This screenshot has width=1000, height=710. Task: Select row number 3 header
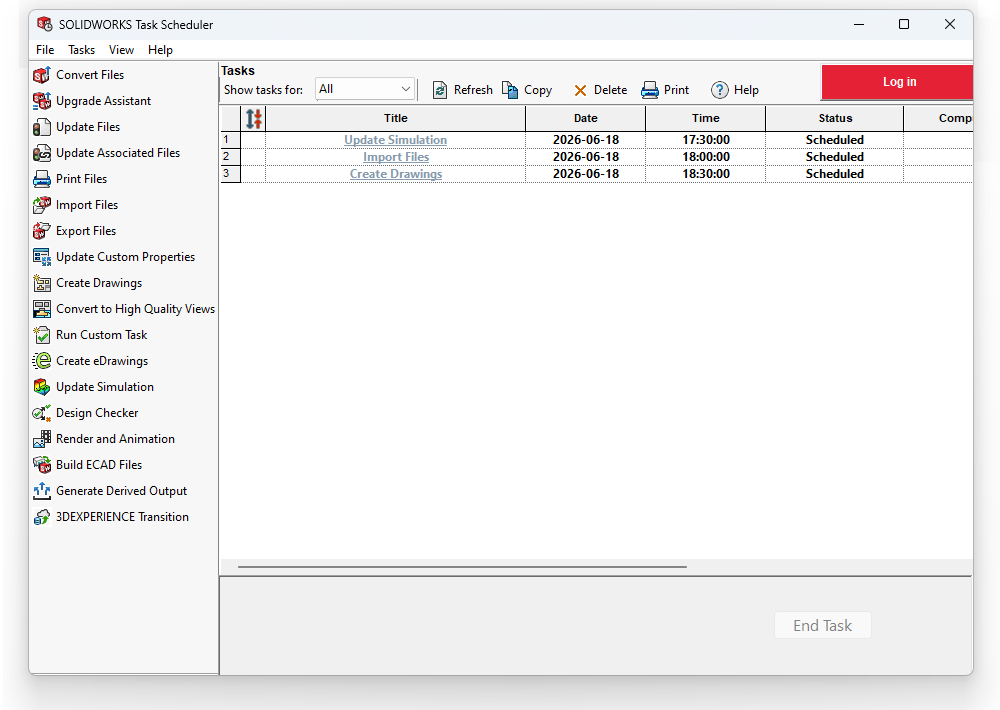tap(230, 174)
